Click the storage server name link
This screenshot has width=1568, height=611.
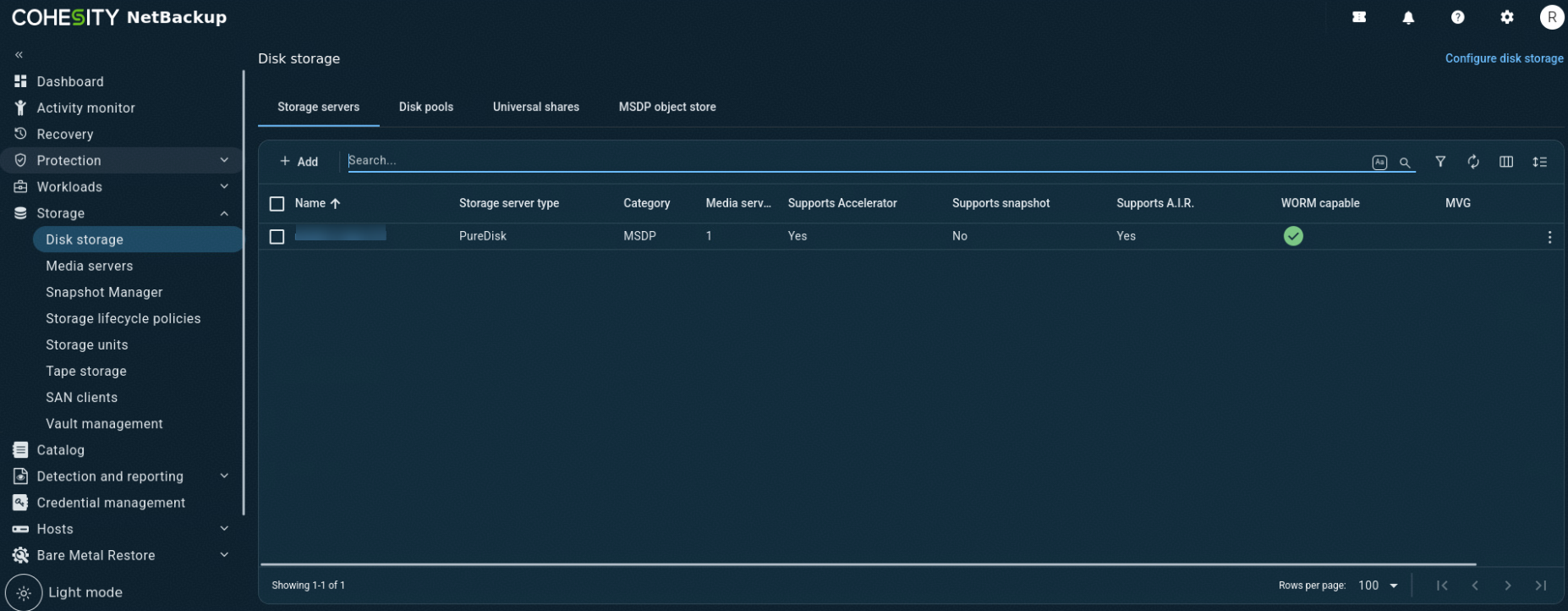[341, 234]
